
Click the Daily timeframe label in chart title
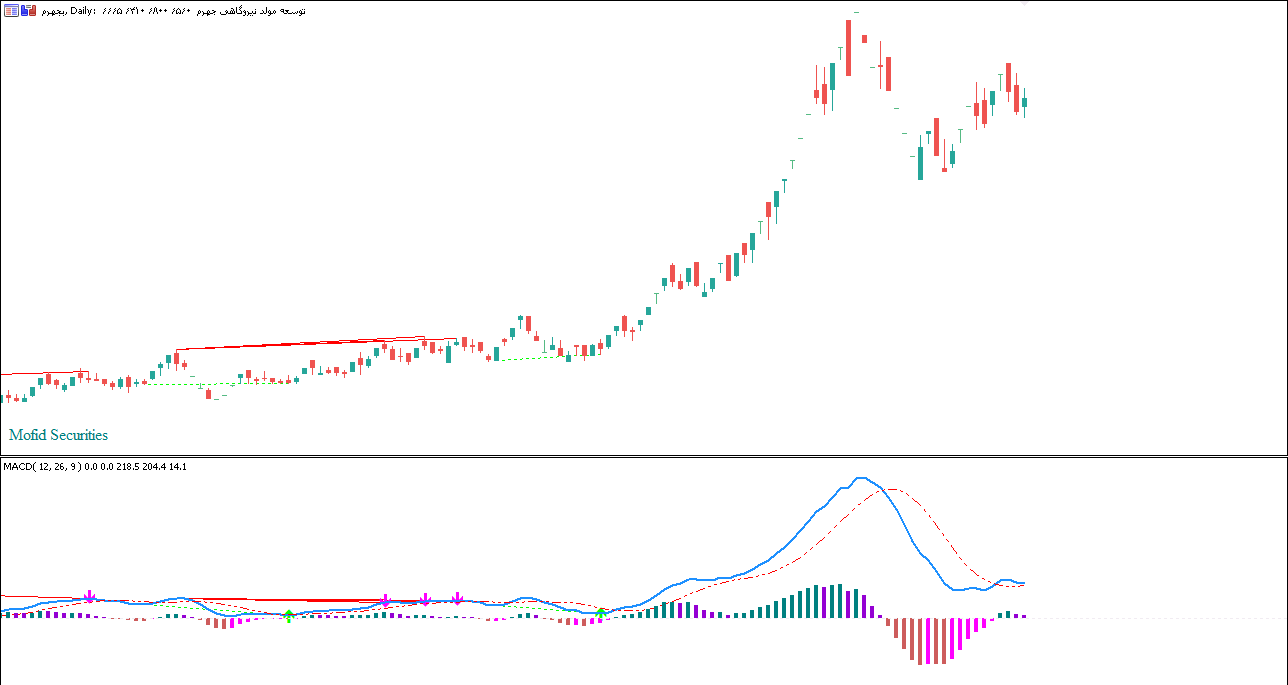click(83, 10)
